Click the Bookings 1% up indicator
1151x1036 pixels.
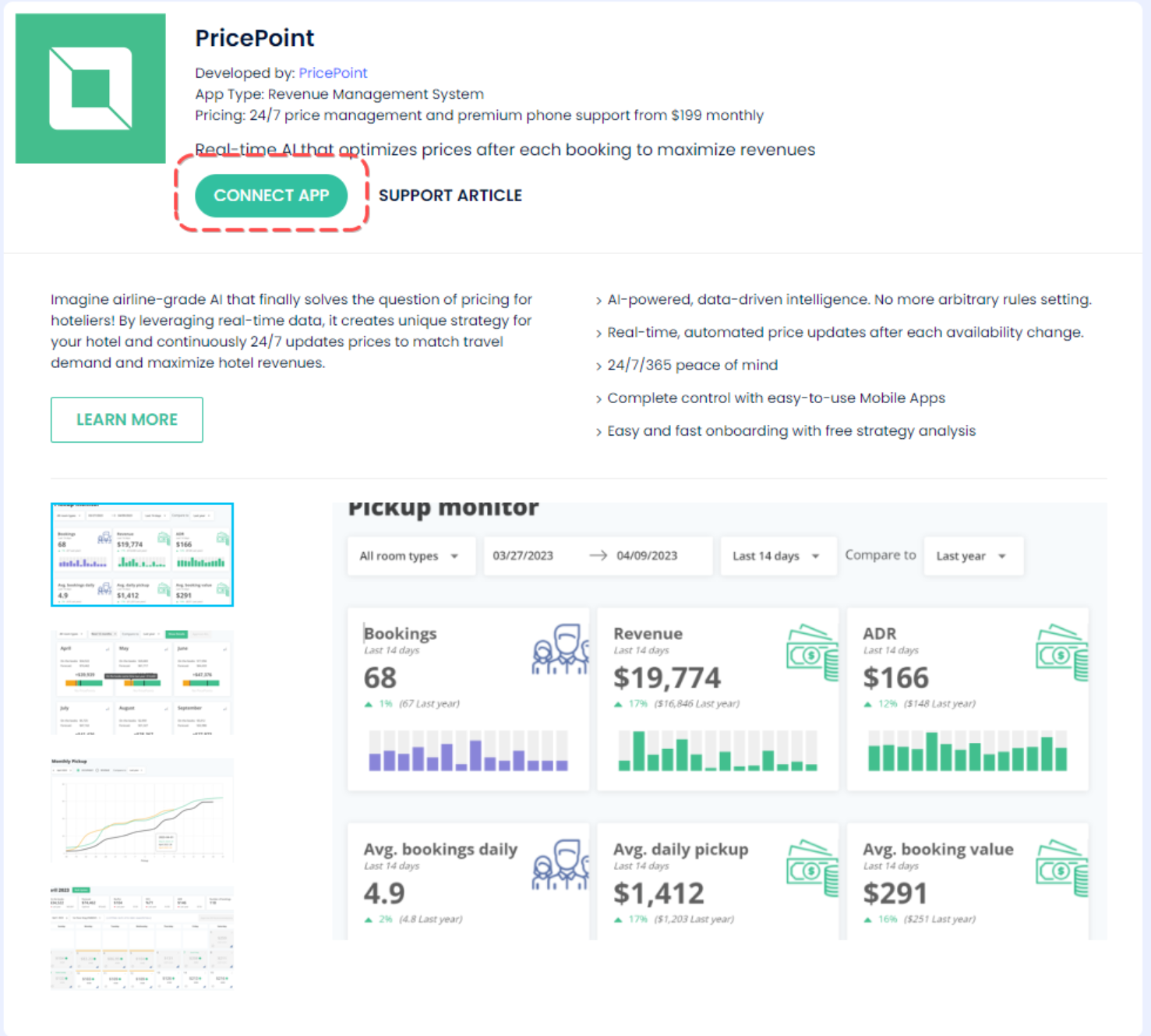click(379, 704)
